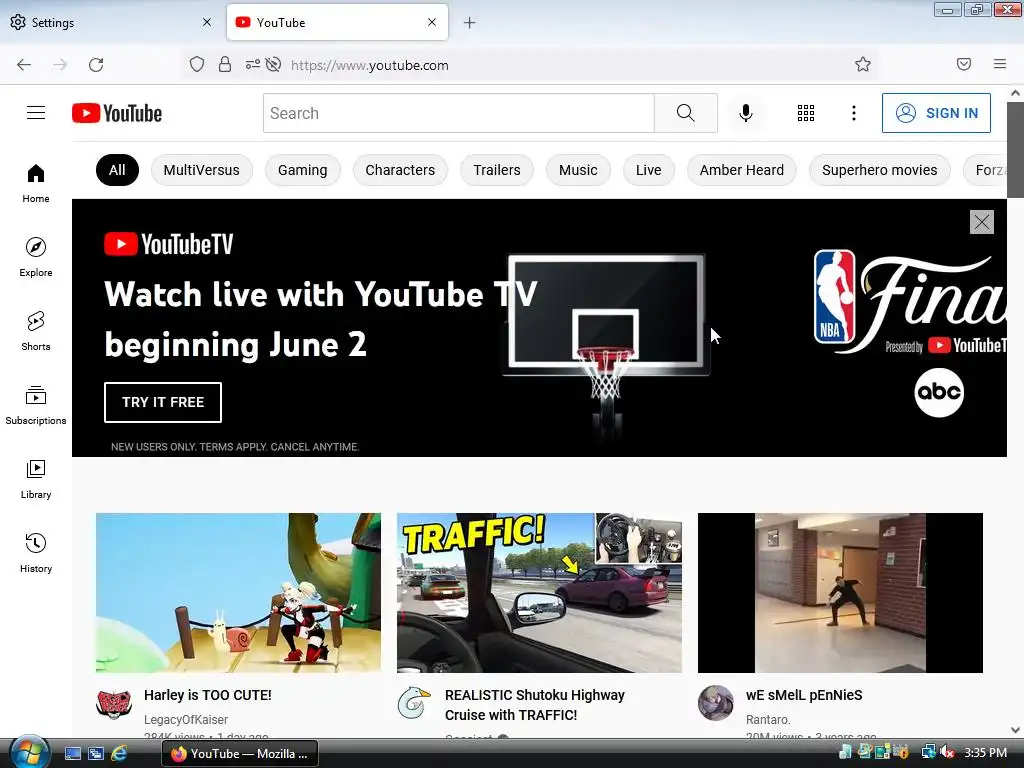Screen dimensions: 1024x768
Task: Click the browser address bar URL
Action: 370,65
